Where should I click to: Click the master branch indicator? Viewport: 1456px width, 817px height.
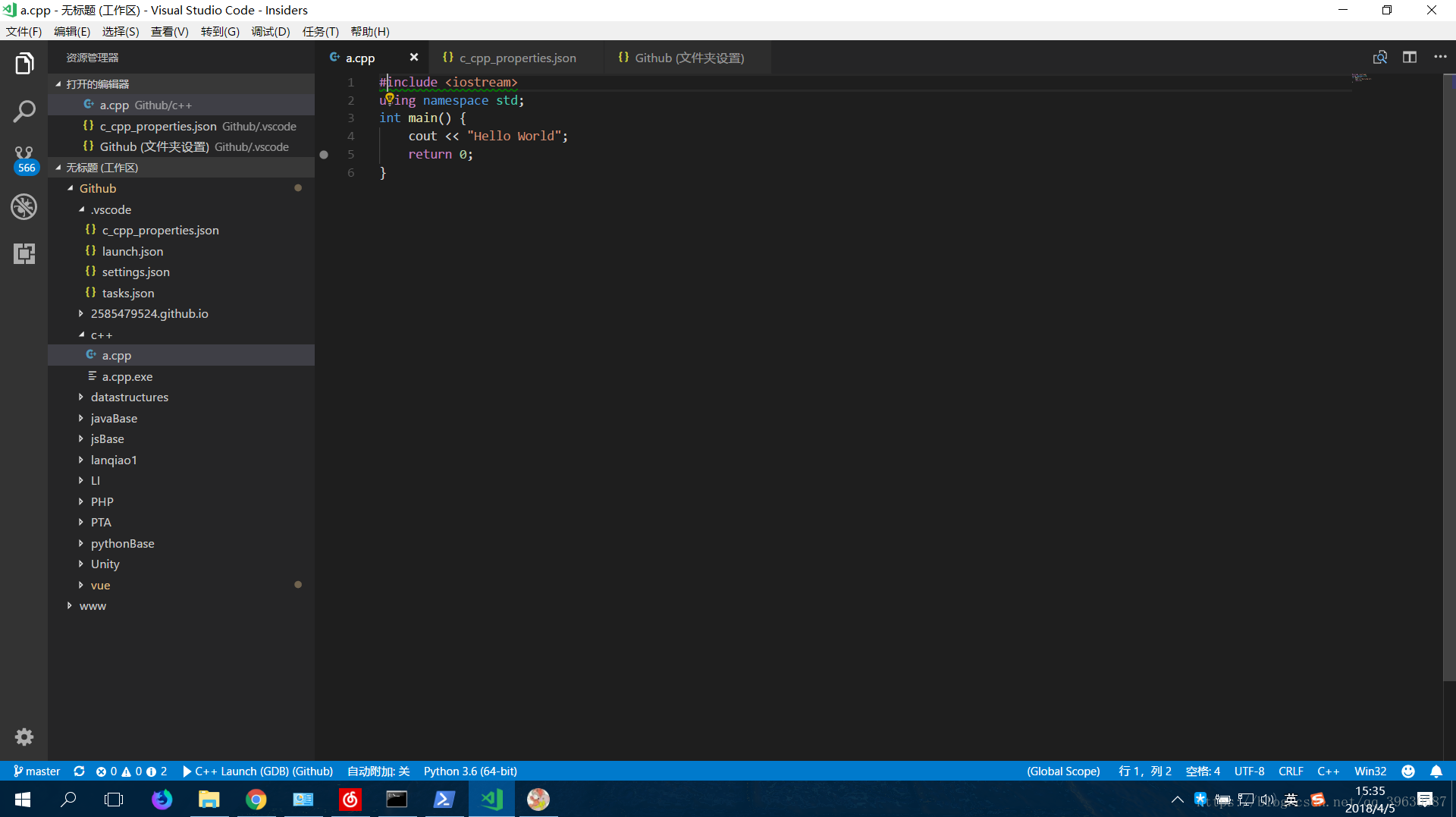coord(36,771)
